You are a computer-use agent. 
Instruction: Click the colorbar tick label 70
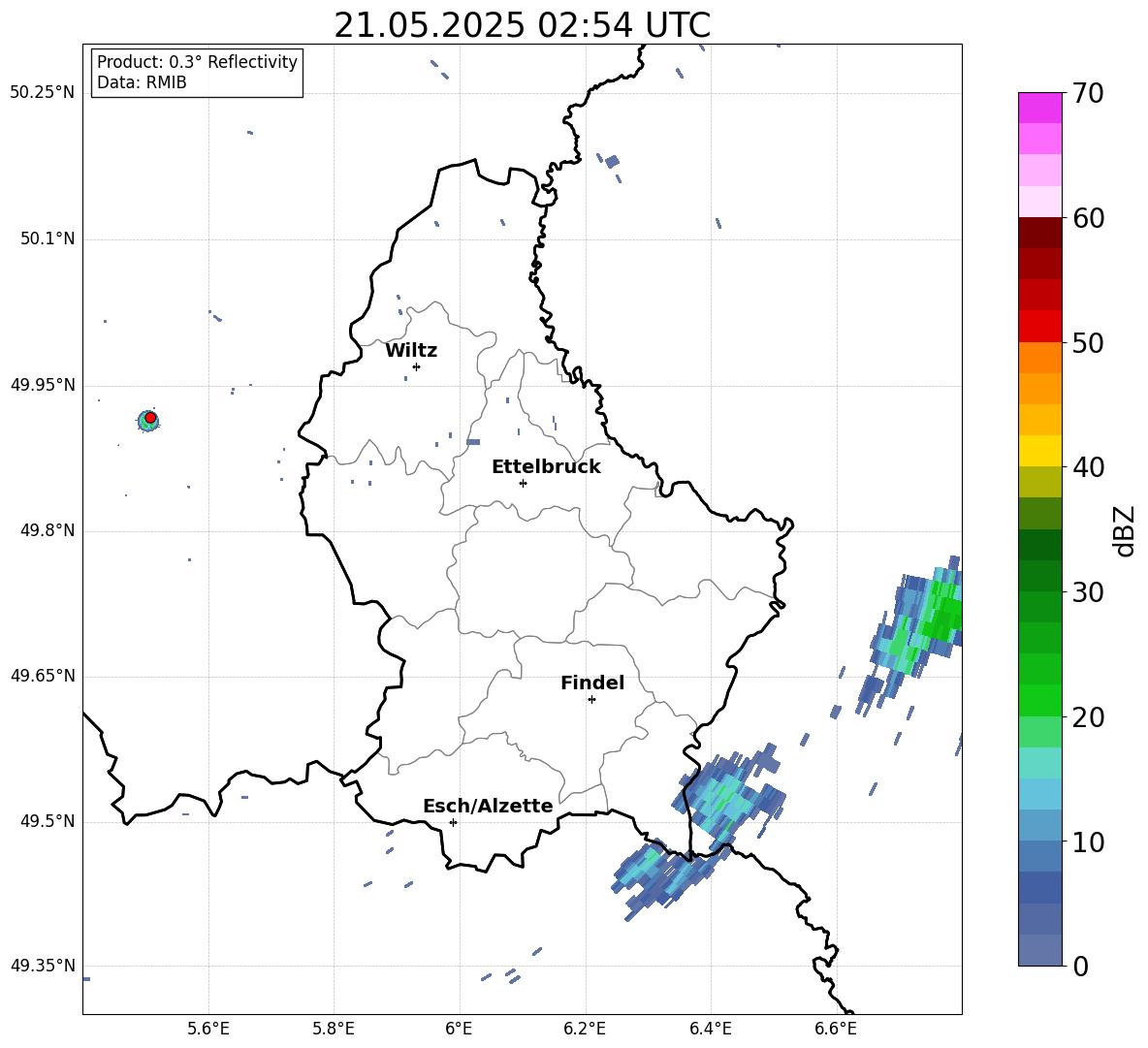coord(1088,93)
